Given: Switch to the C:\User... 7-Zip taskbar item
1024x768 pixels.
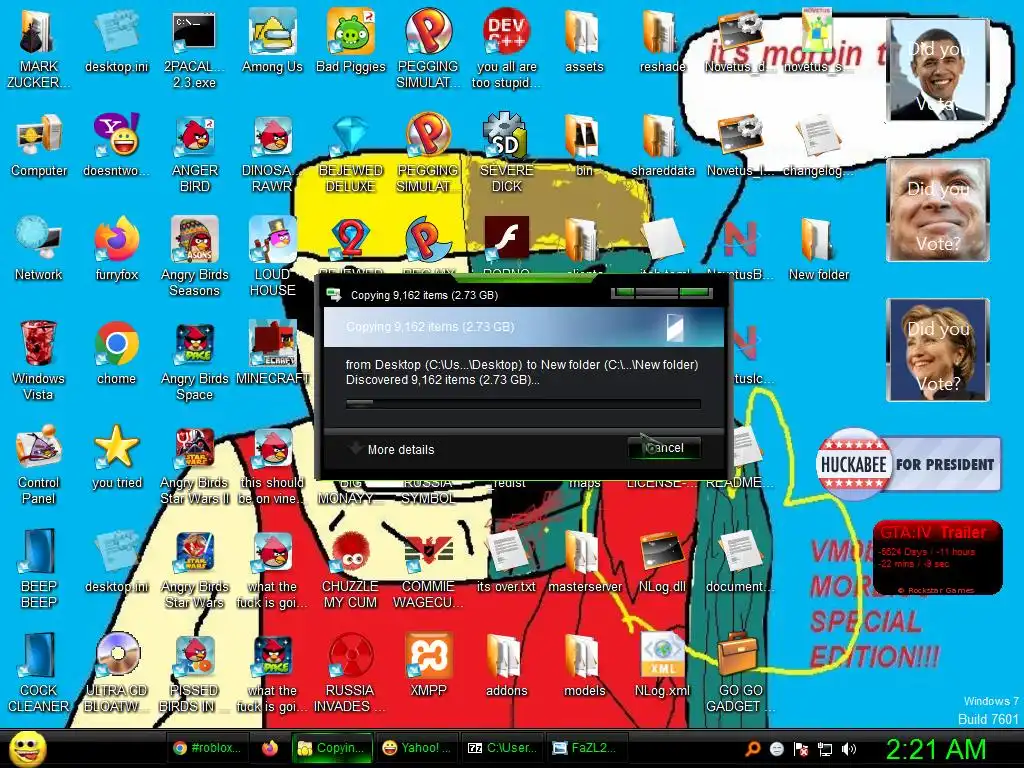Looking at the screenshot, I should tap(502, 748).
